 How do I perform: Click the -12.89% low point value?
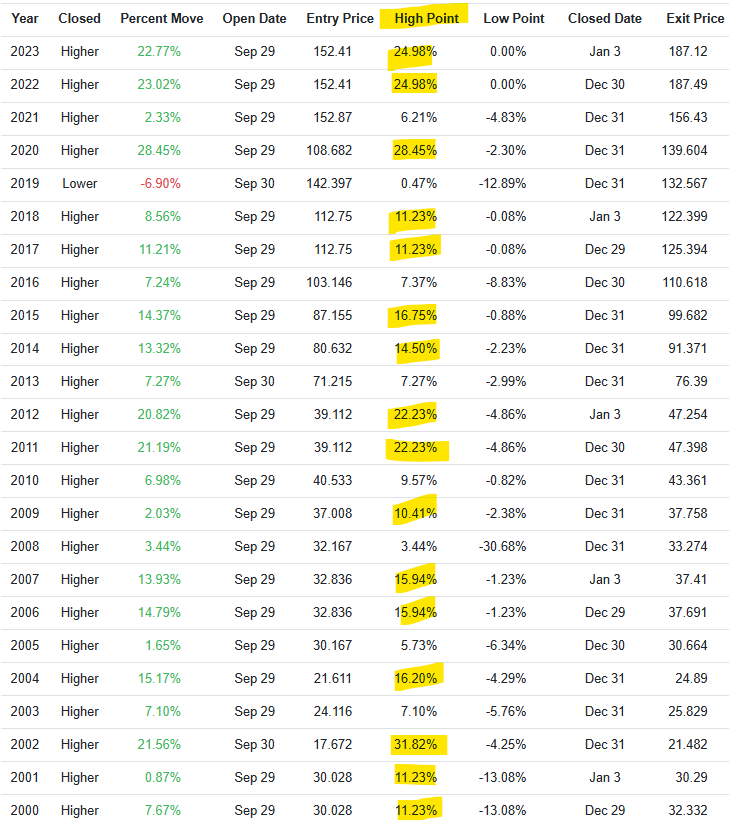point(502,183)
